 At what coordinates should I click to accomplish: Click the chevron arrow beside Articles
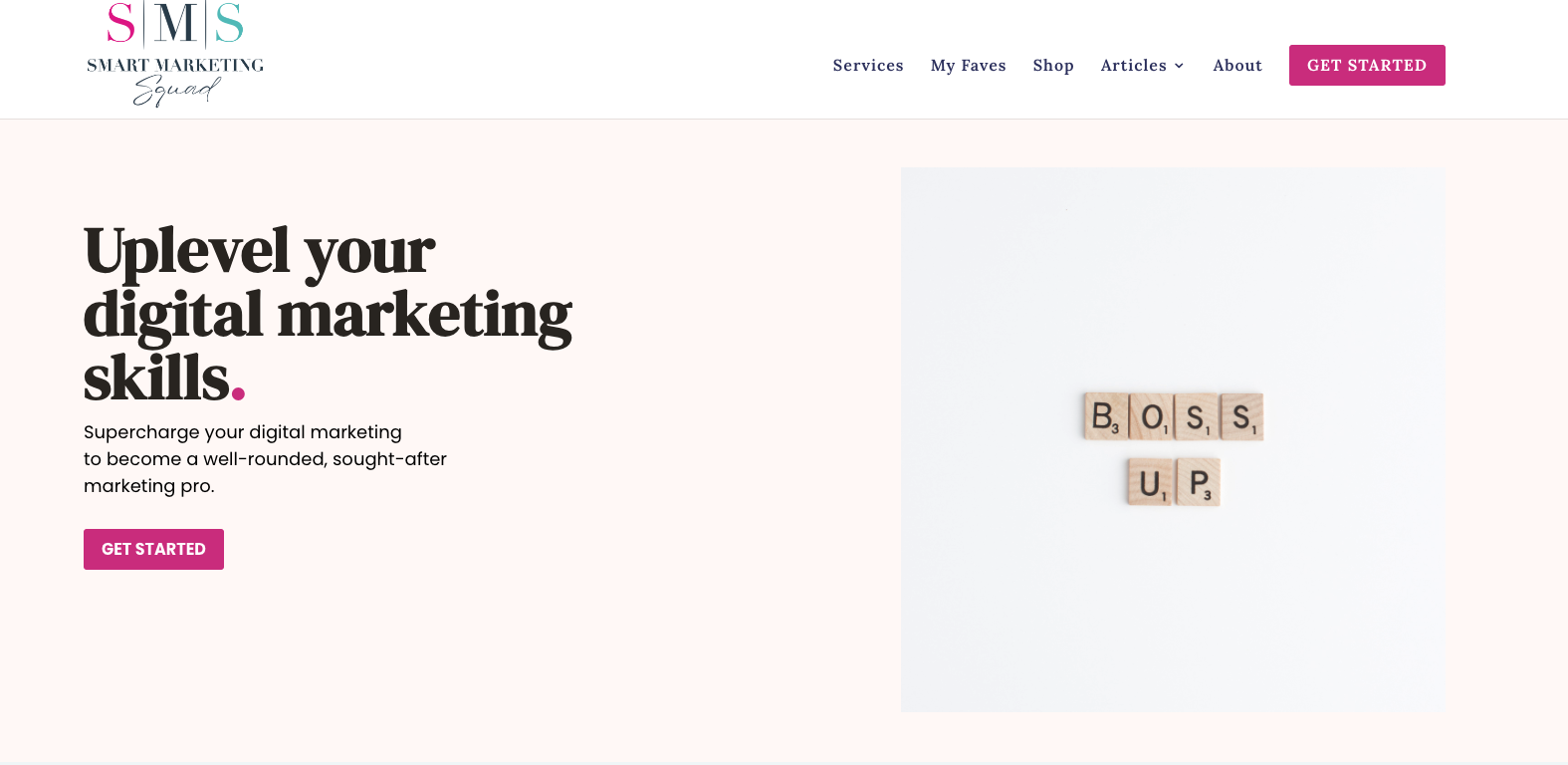point(1179,66)
